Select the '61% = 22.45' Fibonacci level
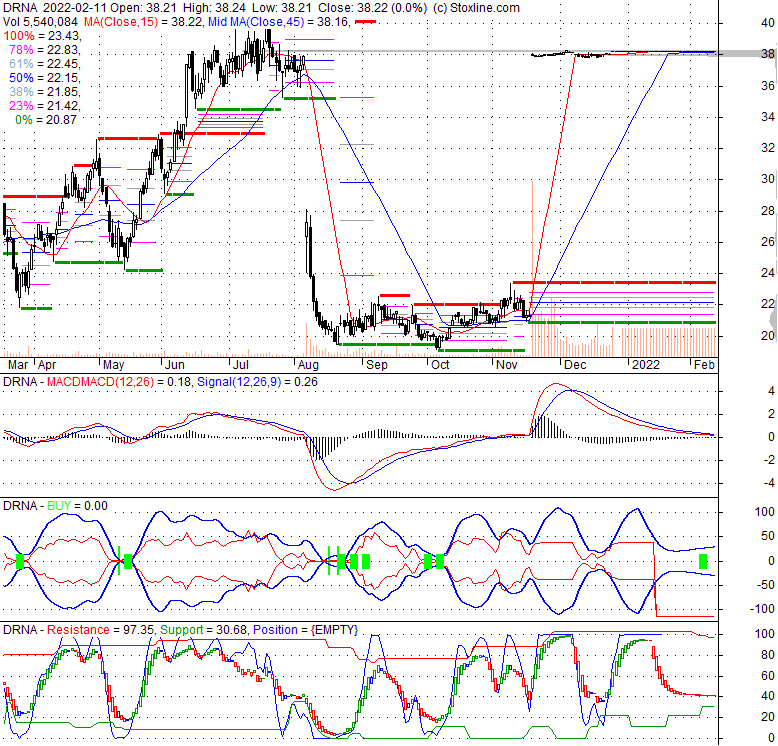 45,63
